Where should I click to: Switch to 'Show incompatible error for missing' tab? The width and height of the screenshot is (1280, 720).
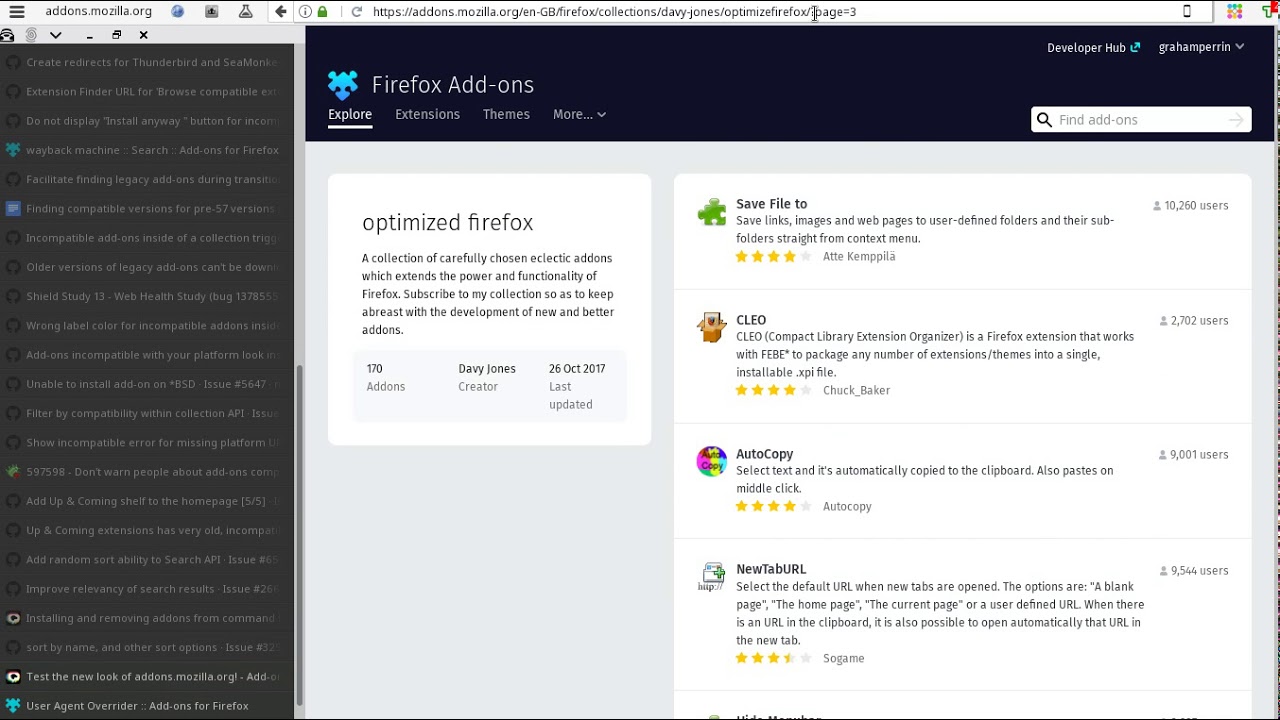click(146, 442)
